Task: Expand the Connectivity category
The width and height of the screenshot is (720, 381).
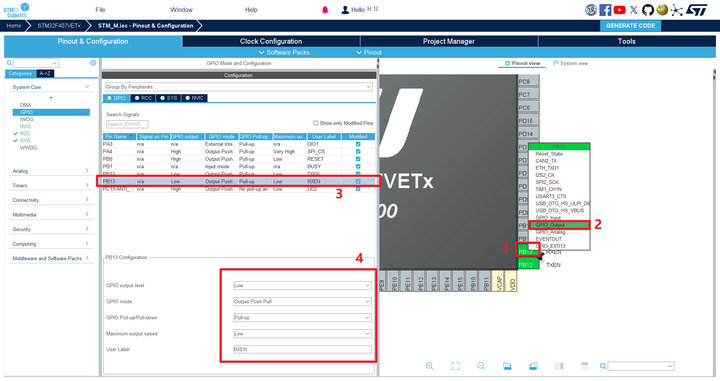Action: click(x=51, y=200)
